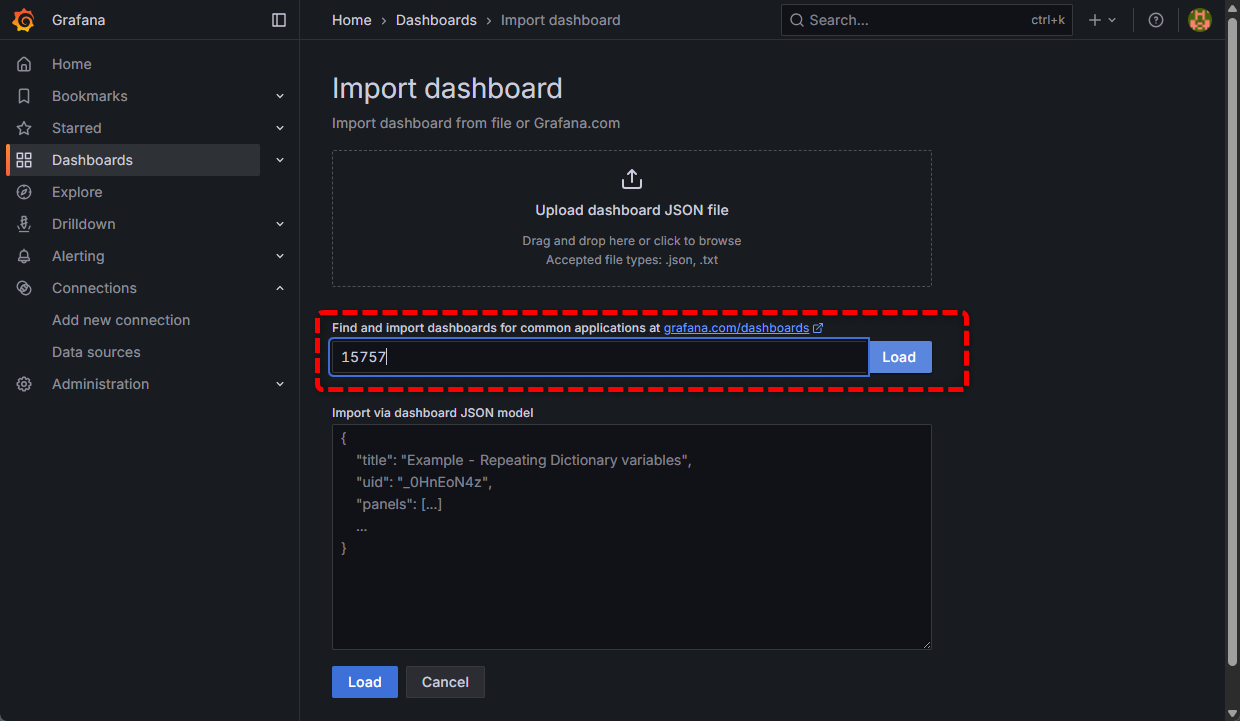Click the Starred star icon
This screenshot has width=1240, height=721.
[x=24, y=128]
